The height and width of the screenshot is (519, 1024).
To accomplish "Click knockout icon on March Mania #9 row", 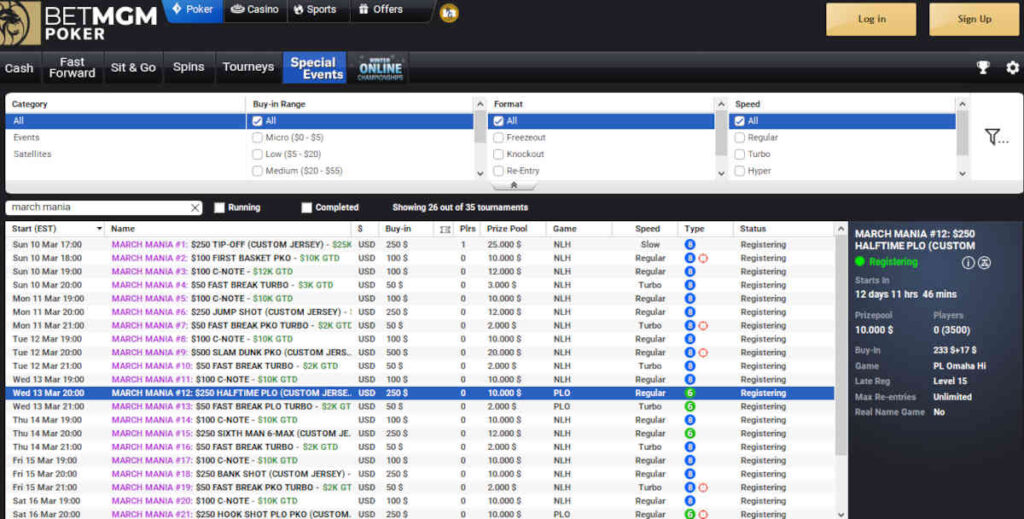I will tap(703, 353).
